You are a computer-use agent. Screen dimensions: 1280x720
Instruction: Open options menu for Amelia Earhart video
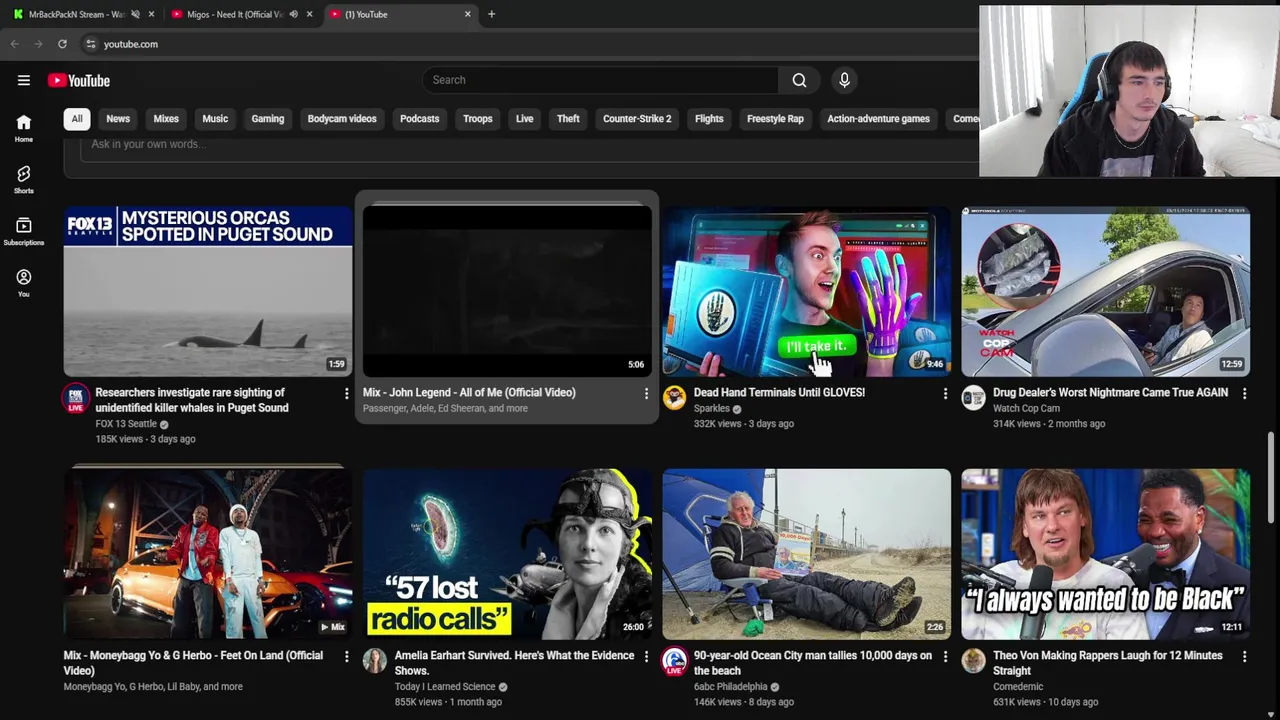[x=646, y=657]
